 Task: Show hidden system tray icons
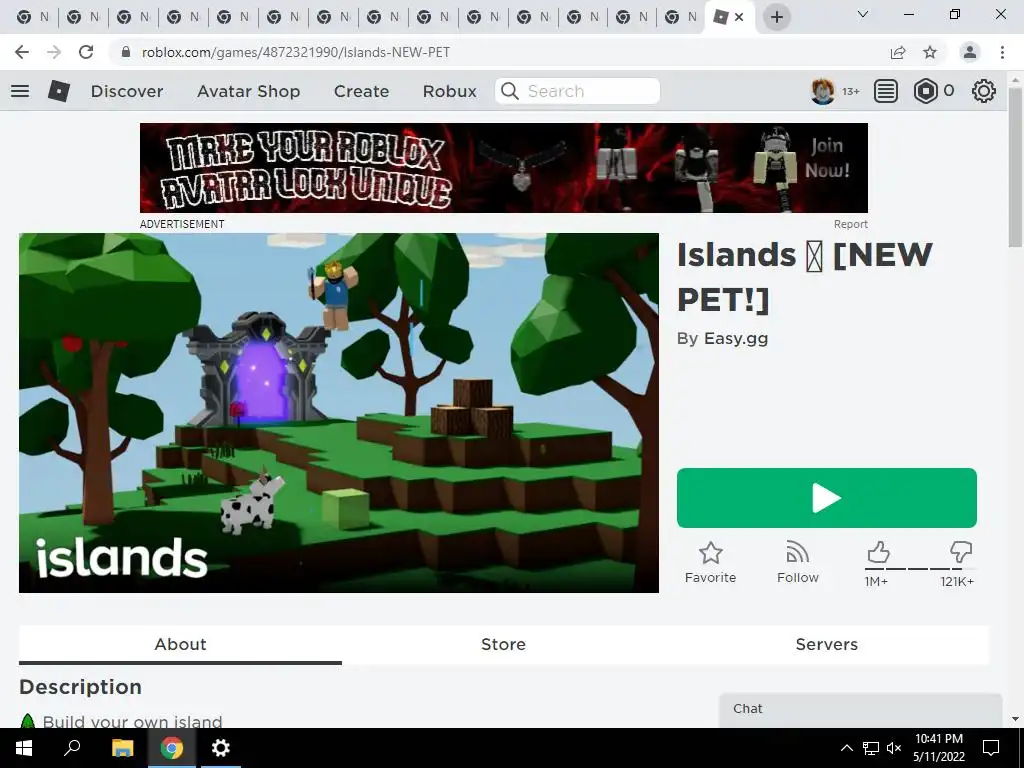pos(846,748)
